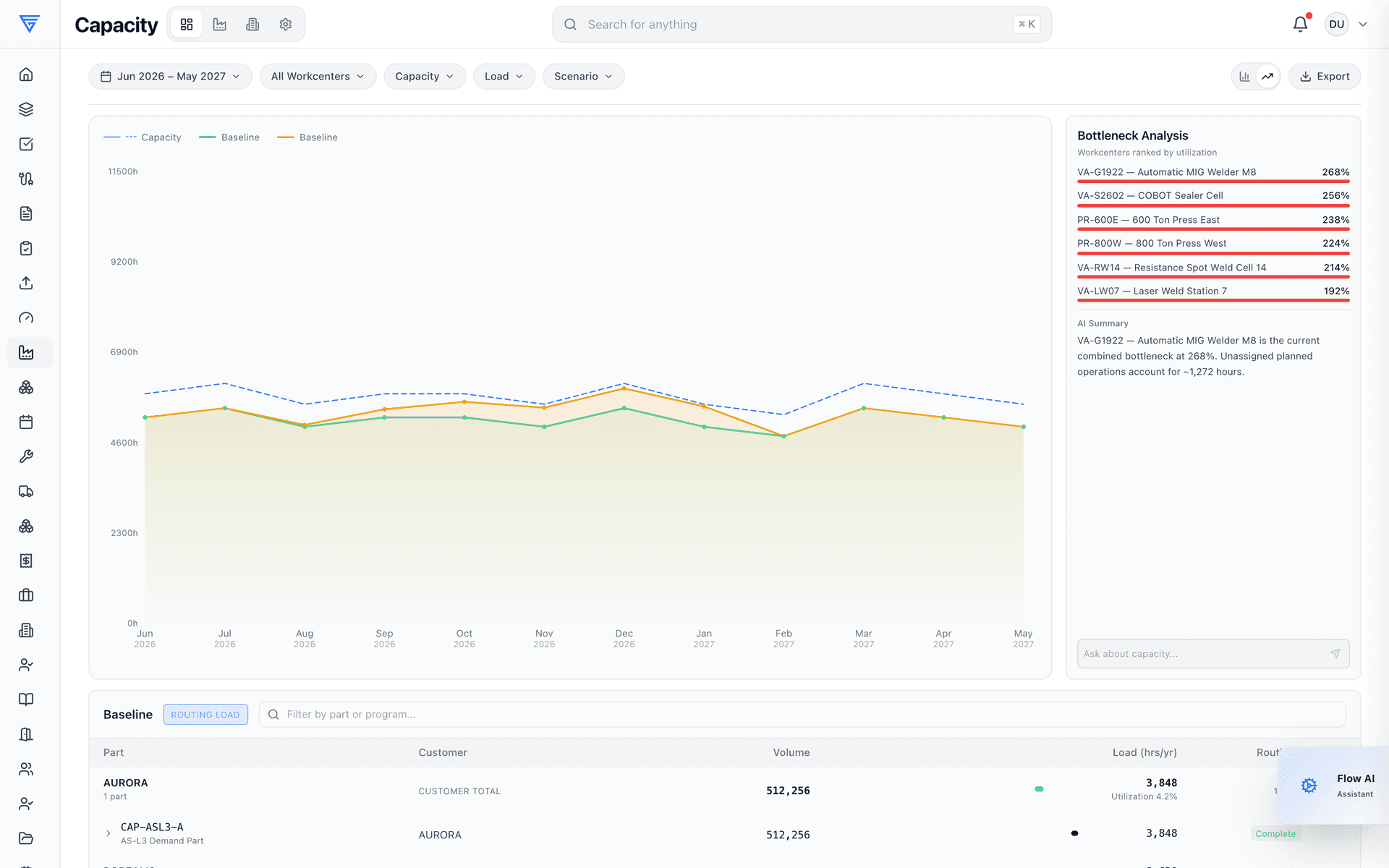Open the notifications bell
Viewport: 1389px width, 868px height.
pos(1300,24)
